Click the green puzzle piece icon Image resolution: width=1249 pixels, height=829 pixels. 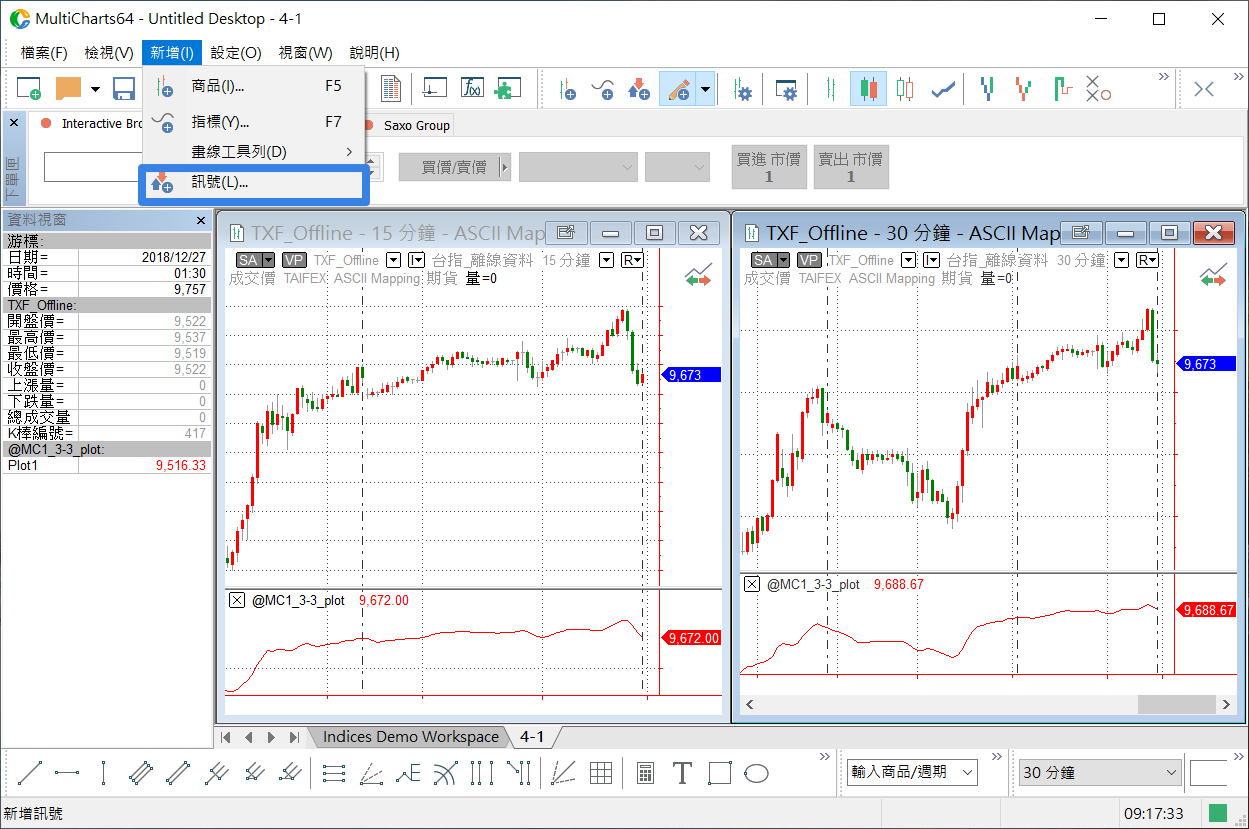pos(508,88)
